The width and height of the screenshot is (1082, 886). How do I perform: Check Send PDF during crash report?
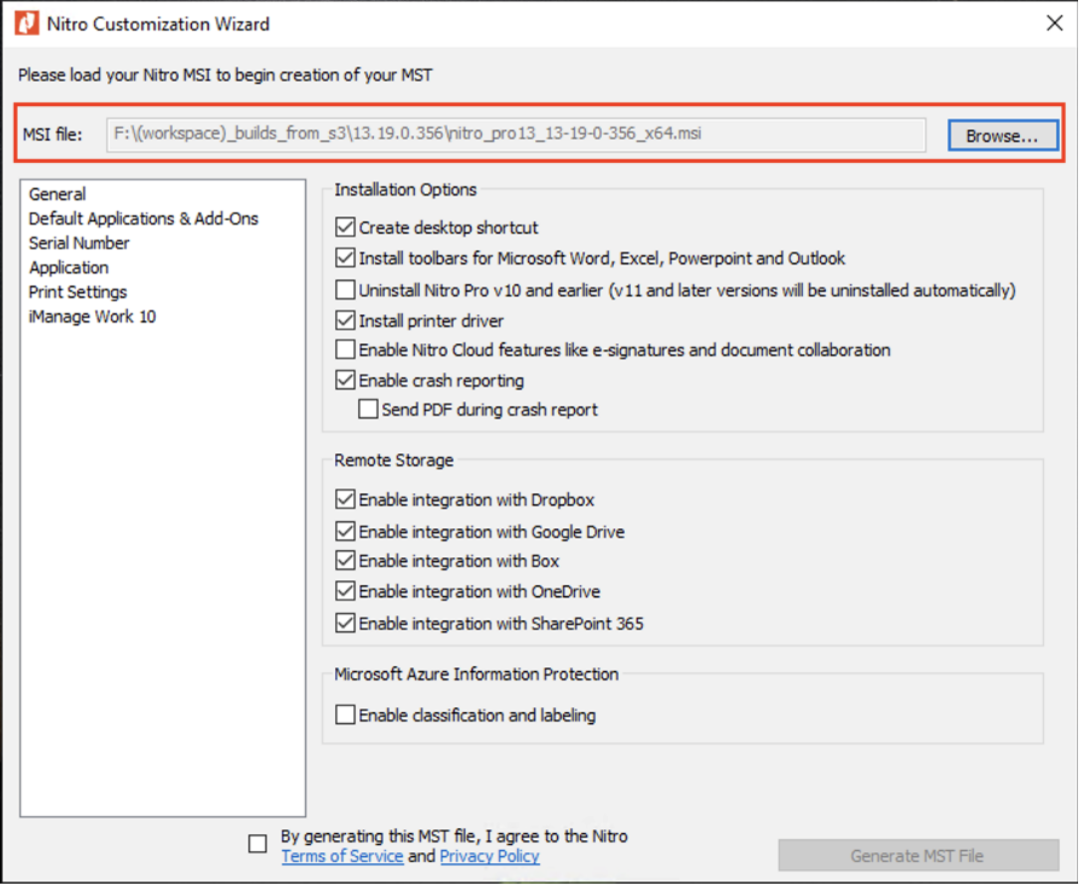368,409
